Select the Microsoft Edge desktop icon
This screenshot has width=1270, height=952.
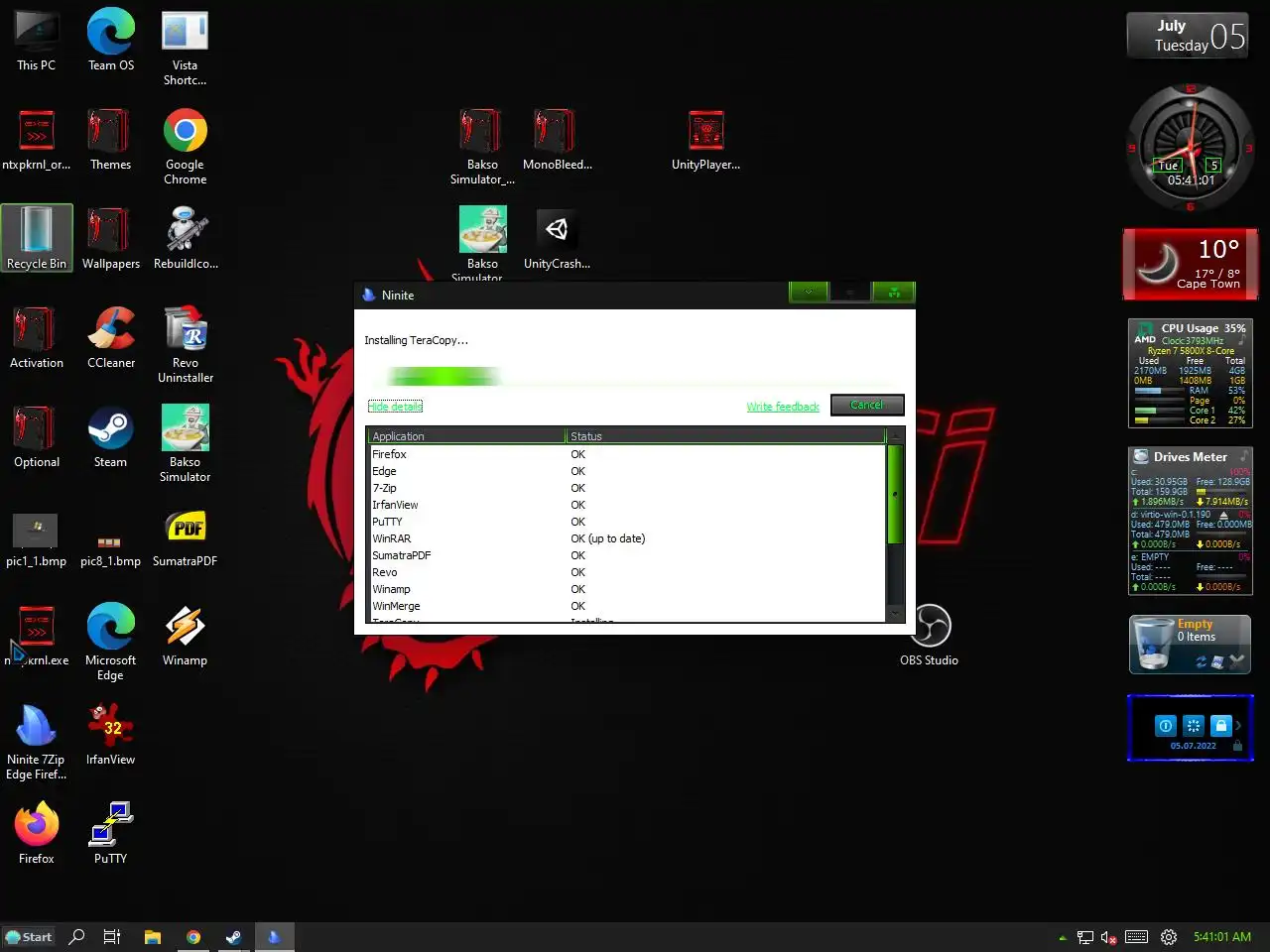pyautogui.click(x=110, y=644)
